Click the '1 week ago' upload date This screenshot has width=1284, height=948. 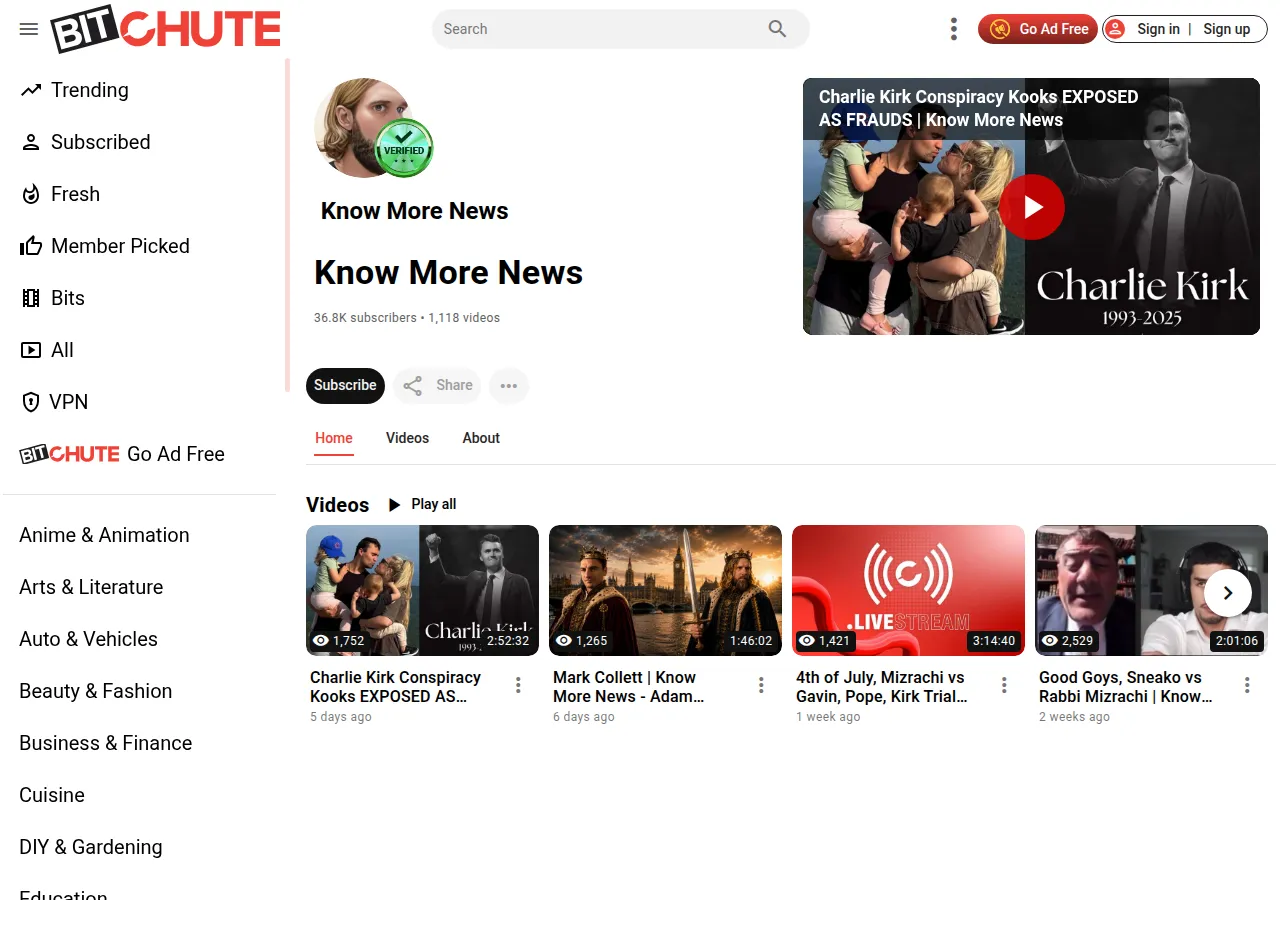pyautogui.click(x=828, y=717)
